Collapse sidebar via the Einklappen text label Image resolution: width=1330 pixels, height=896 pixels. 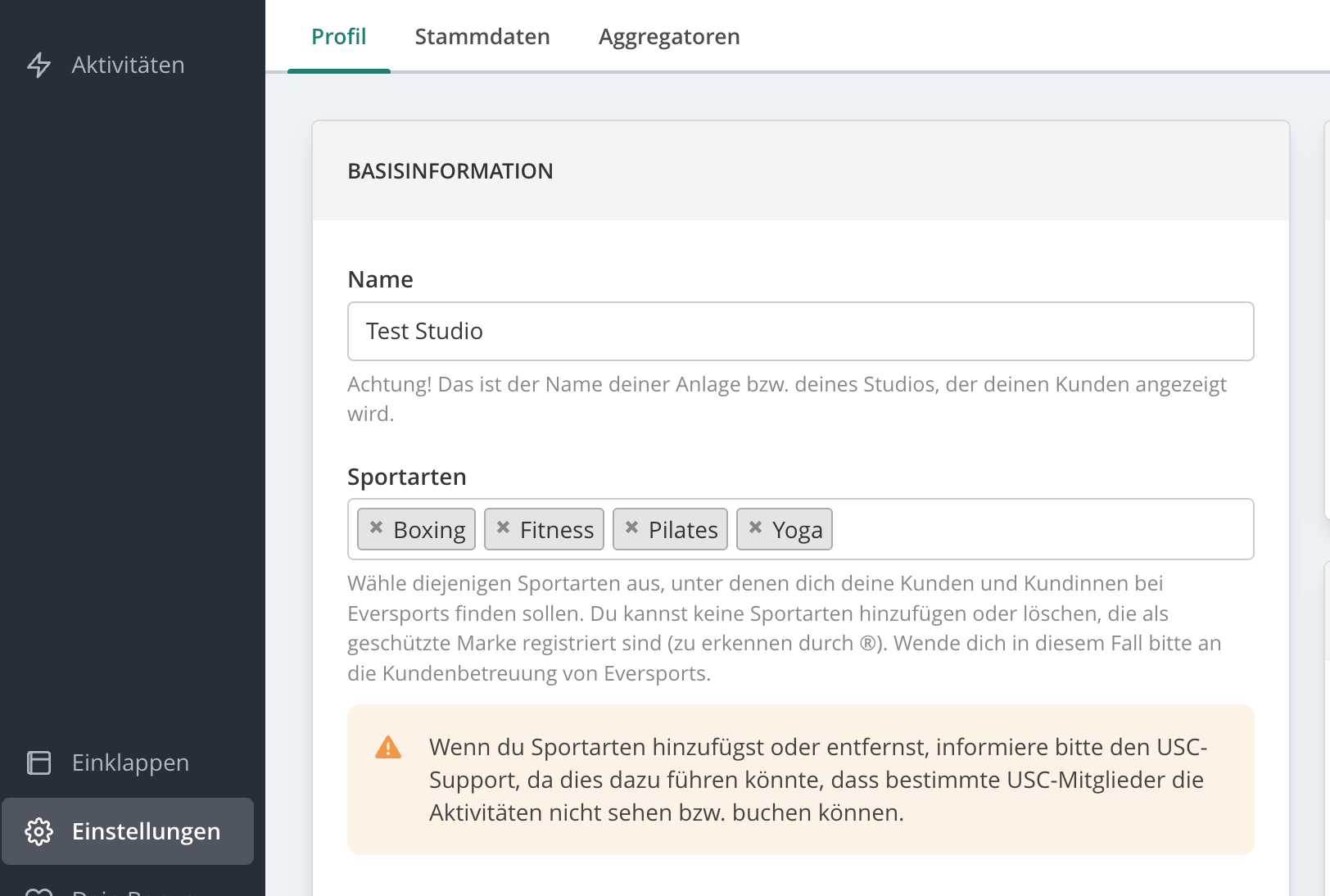click(x=130, y=763)
